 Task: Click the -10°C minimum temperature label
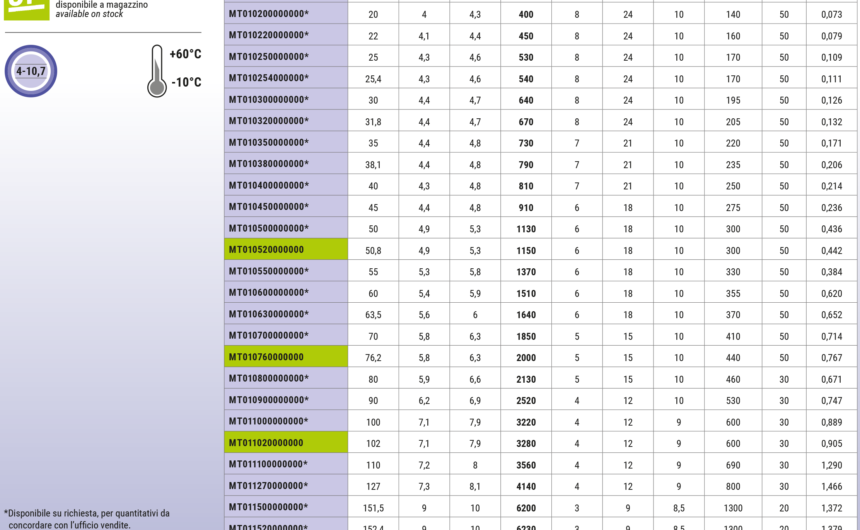[186, 82]
